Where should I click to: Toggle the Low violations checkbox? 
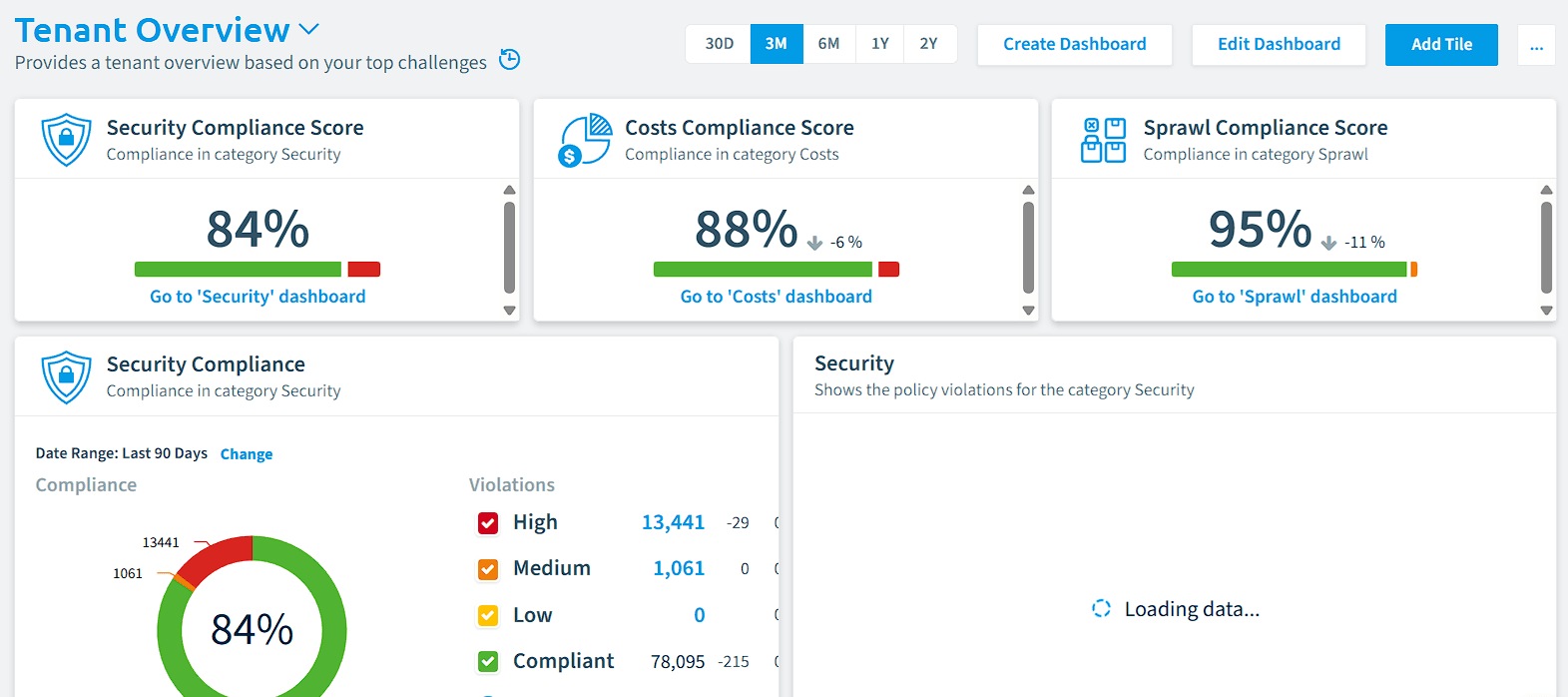(x=488, y=615)
